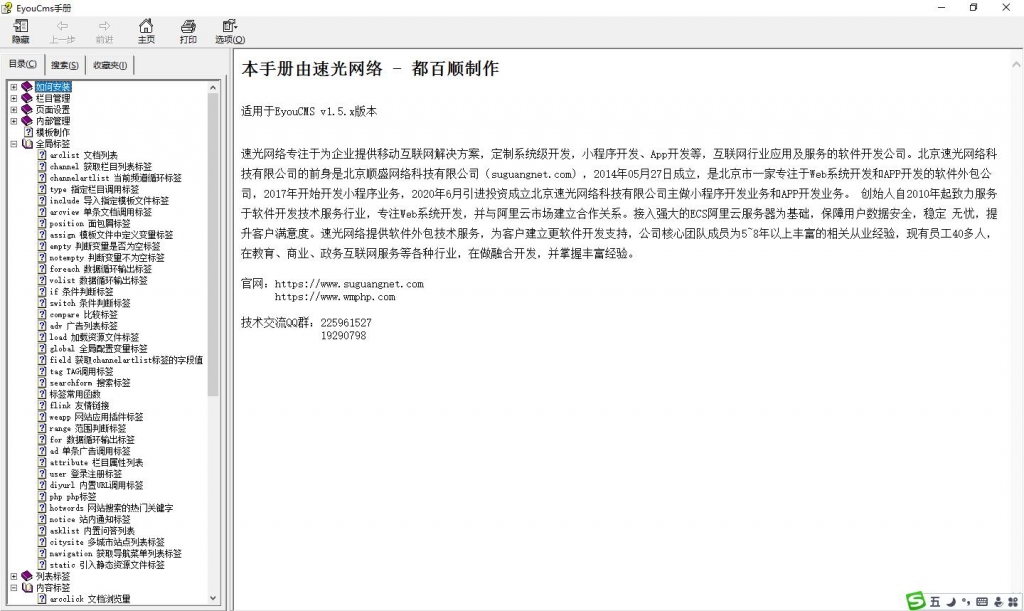Open empty 判断变量是否为空标签 topic
The image size is (1024, 611).
[105, 246]
